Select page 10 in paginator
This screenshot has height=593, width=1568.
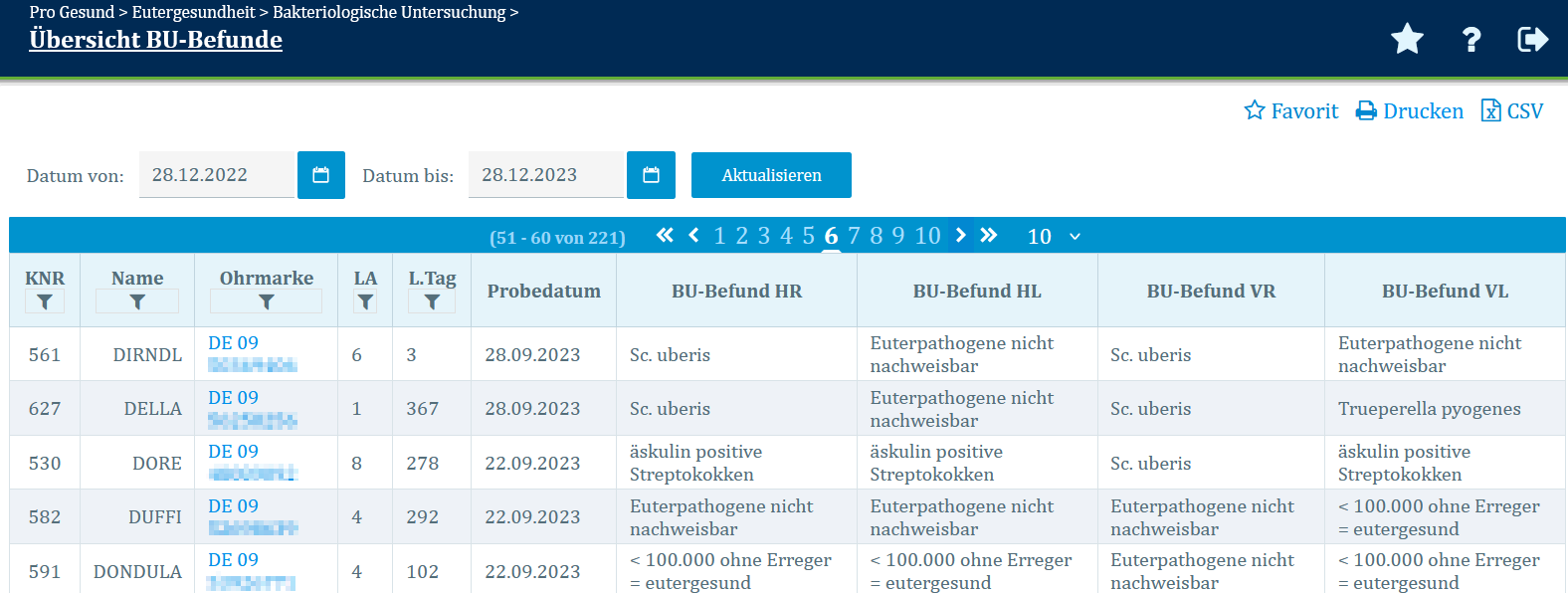pos(927,236)
